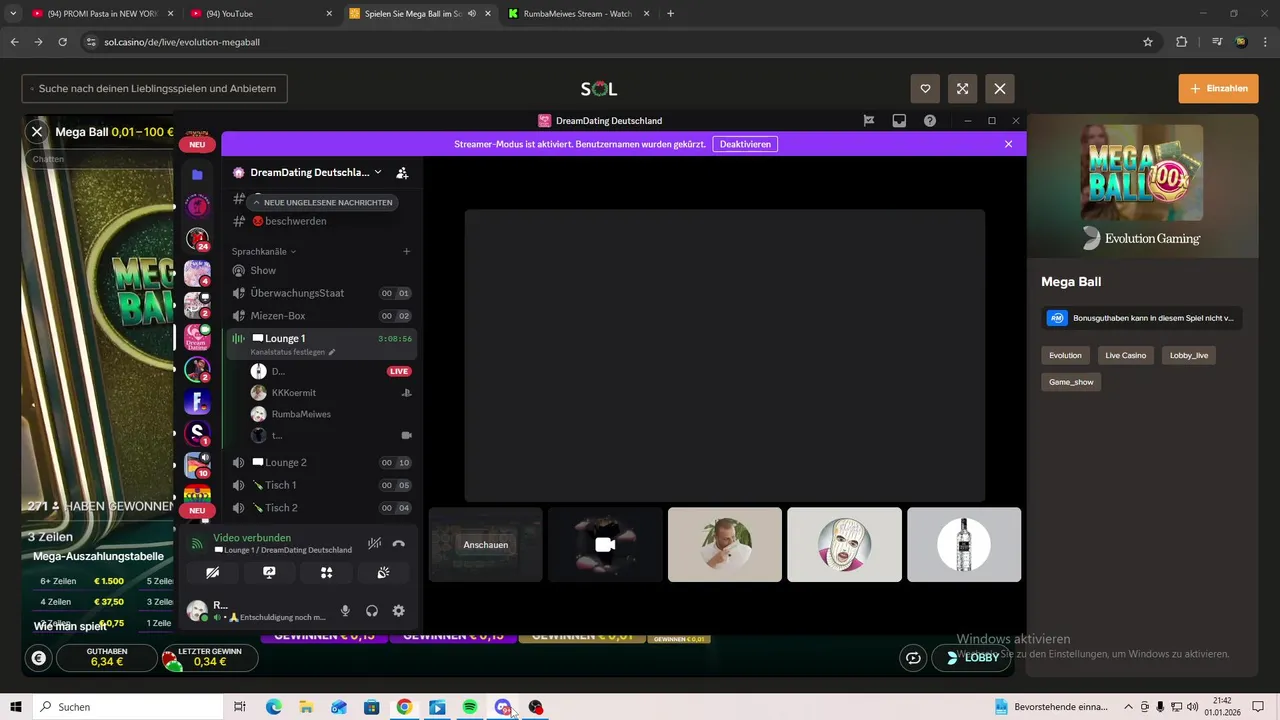Focus casino game search field
The image size is (1280, 720).
coord(155,88)
